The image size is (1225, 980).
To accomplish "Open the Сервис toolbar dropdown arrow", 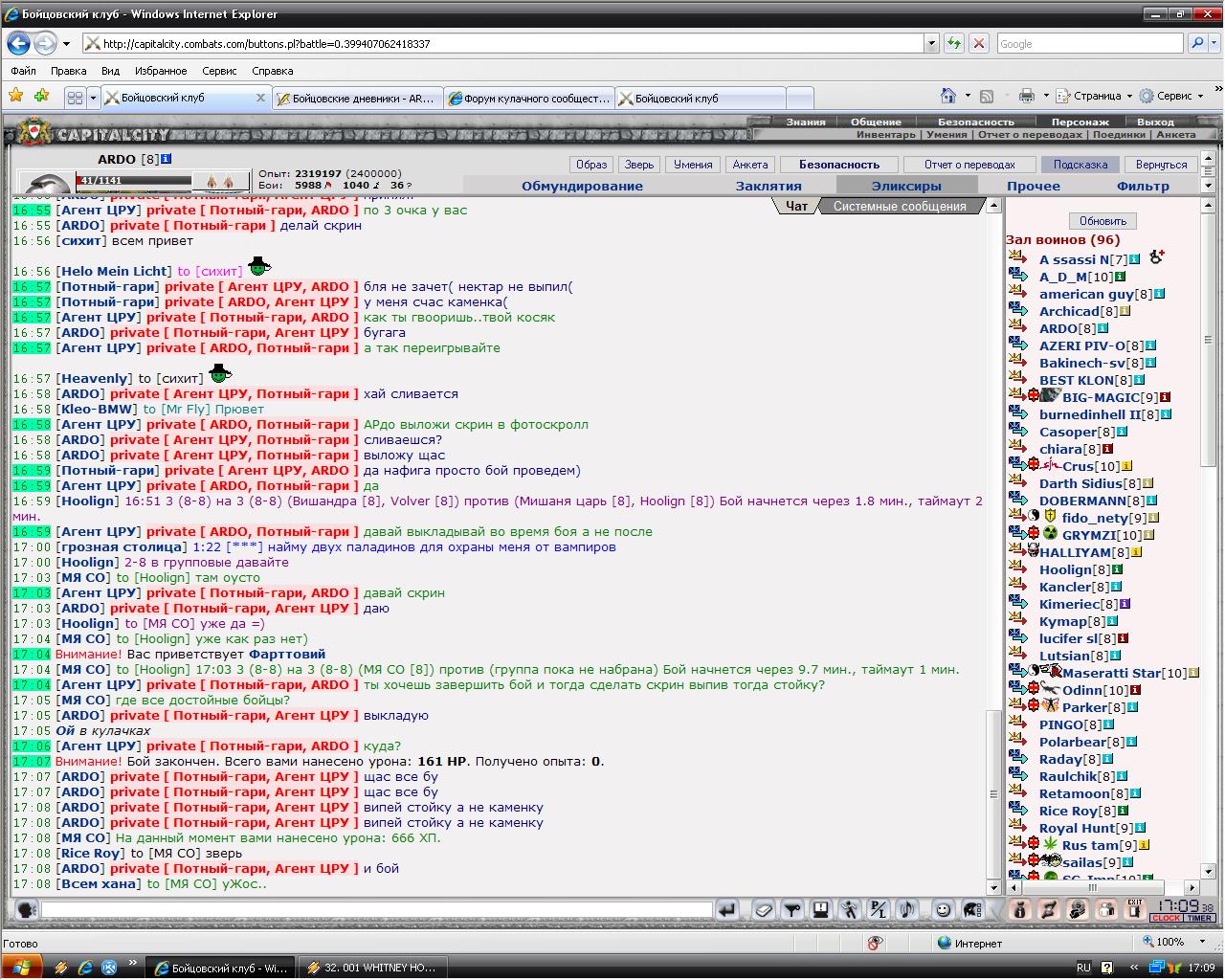I will [x=1202, y=96].
